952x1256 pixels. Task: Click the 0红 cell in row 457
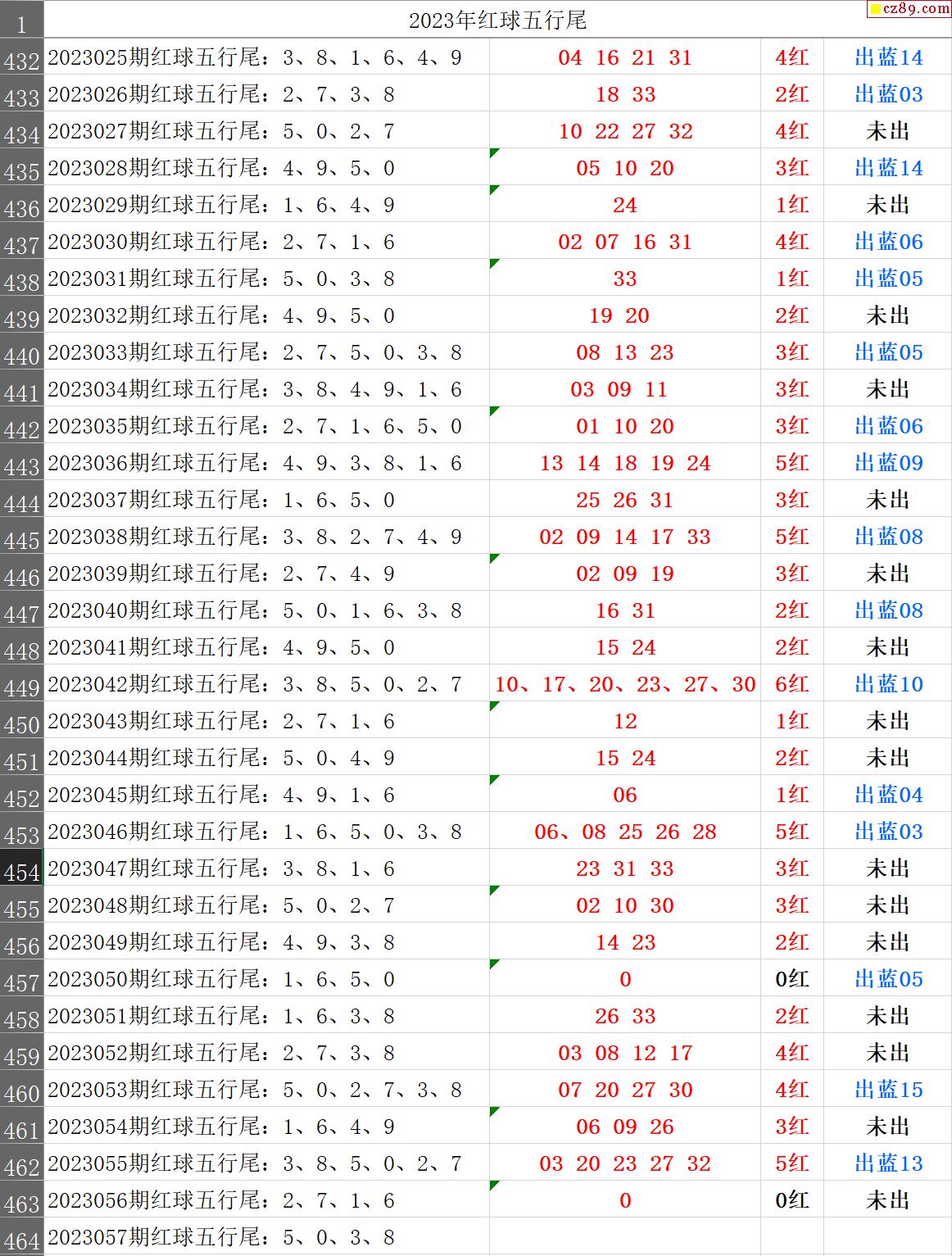(x=792, y=979)
